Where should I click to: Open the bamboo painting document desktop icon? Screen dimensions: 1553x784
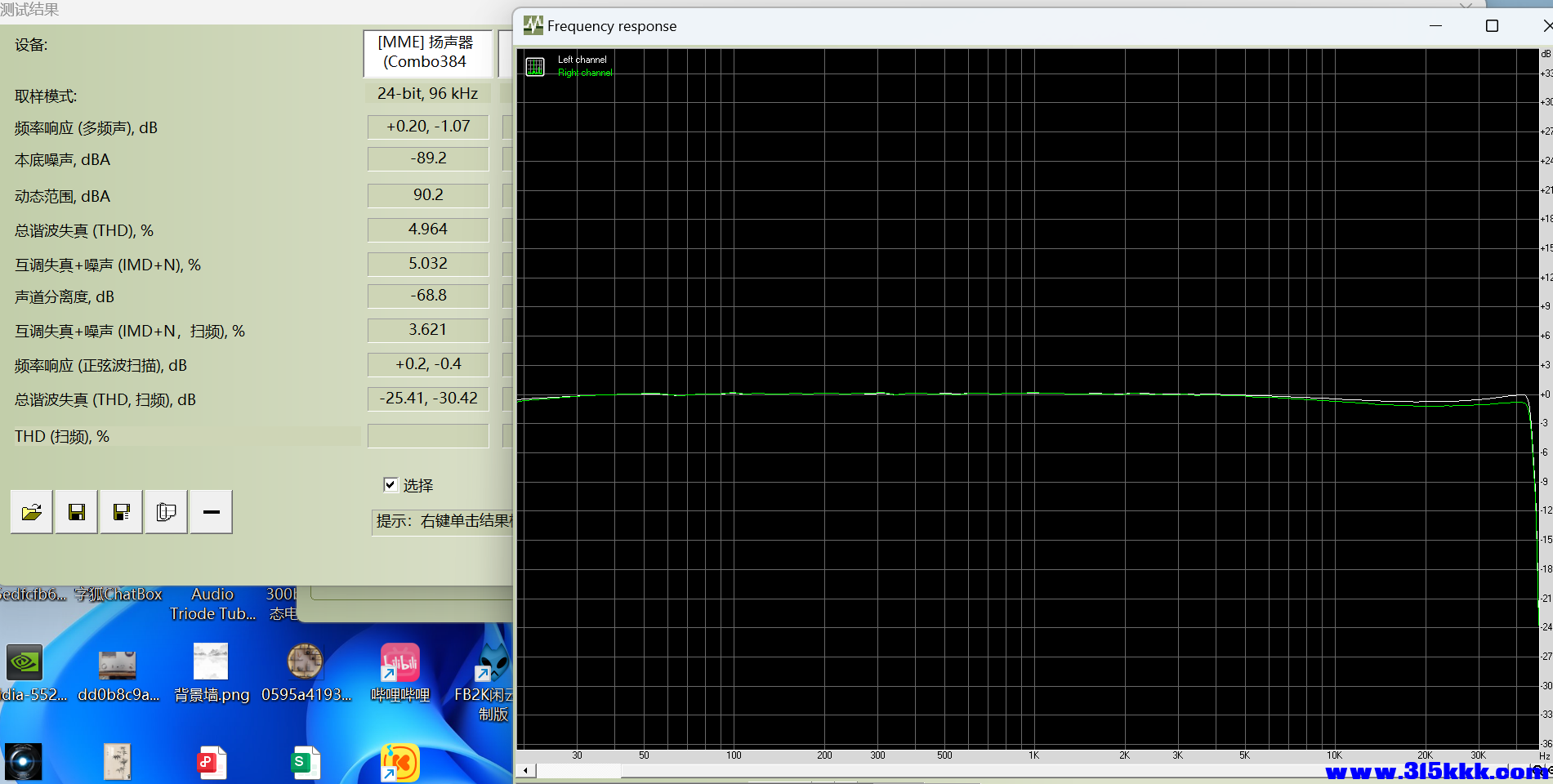tap(118, 762)
